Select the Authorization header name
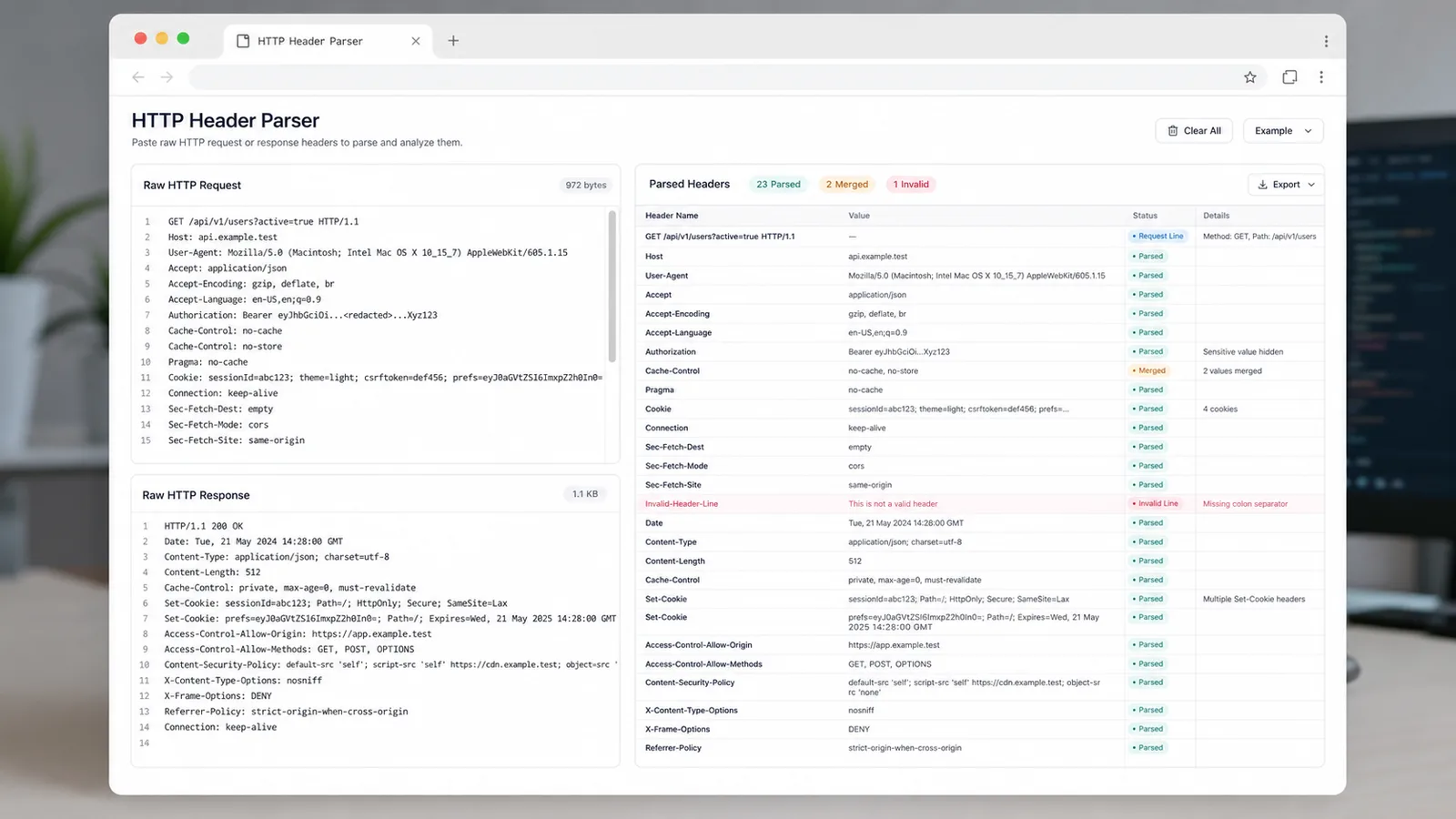 671,352
